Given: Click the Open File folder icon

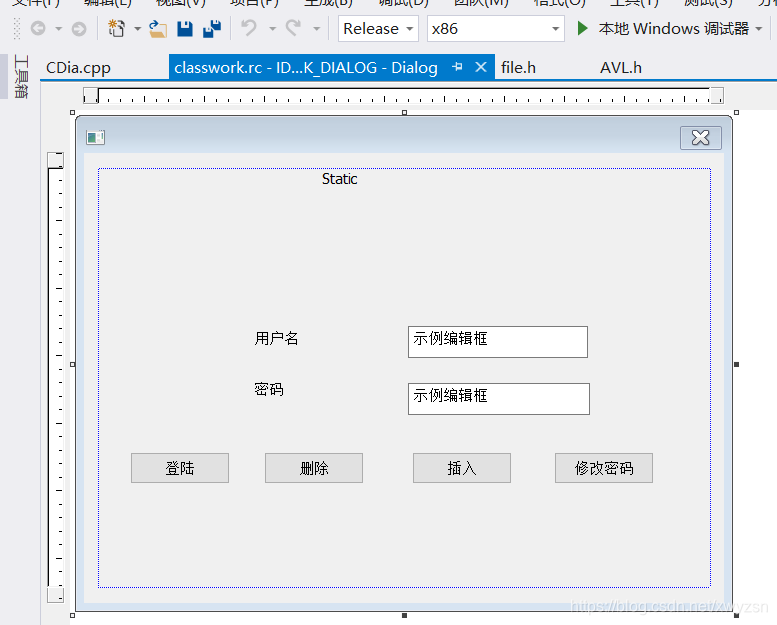Looking at the screenshot, I should click(158, 29).
